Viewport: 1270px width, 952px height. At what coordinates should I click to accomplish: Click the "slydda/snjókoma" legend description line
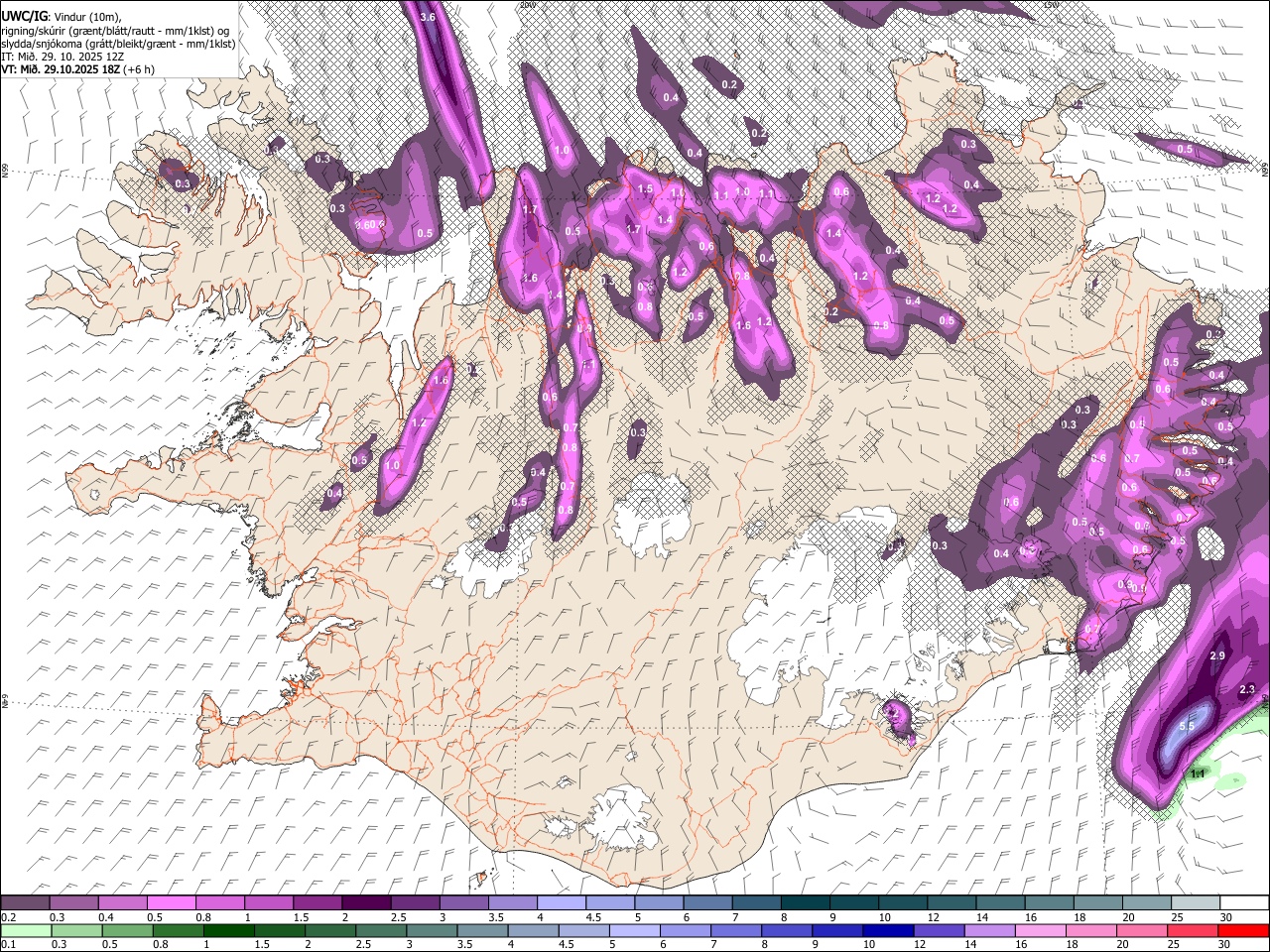point(117,44)
